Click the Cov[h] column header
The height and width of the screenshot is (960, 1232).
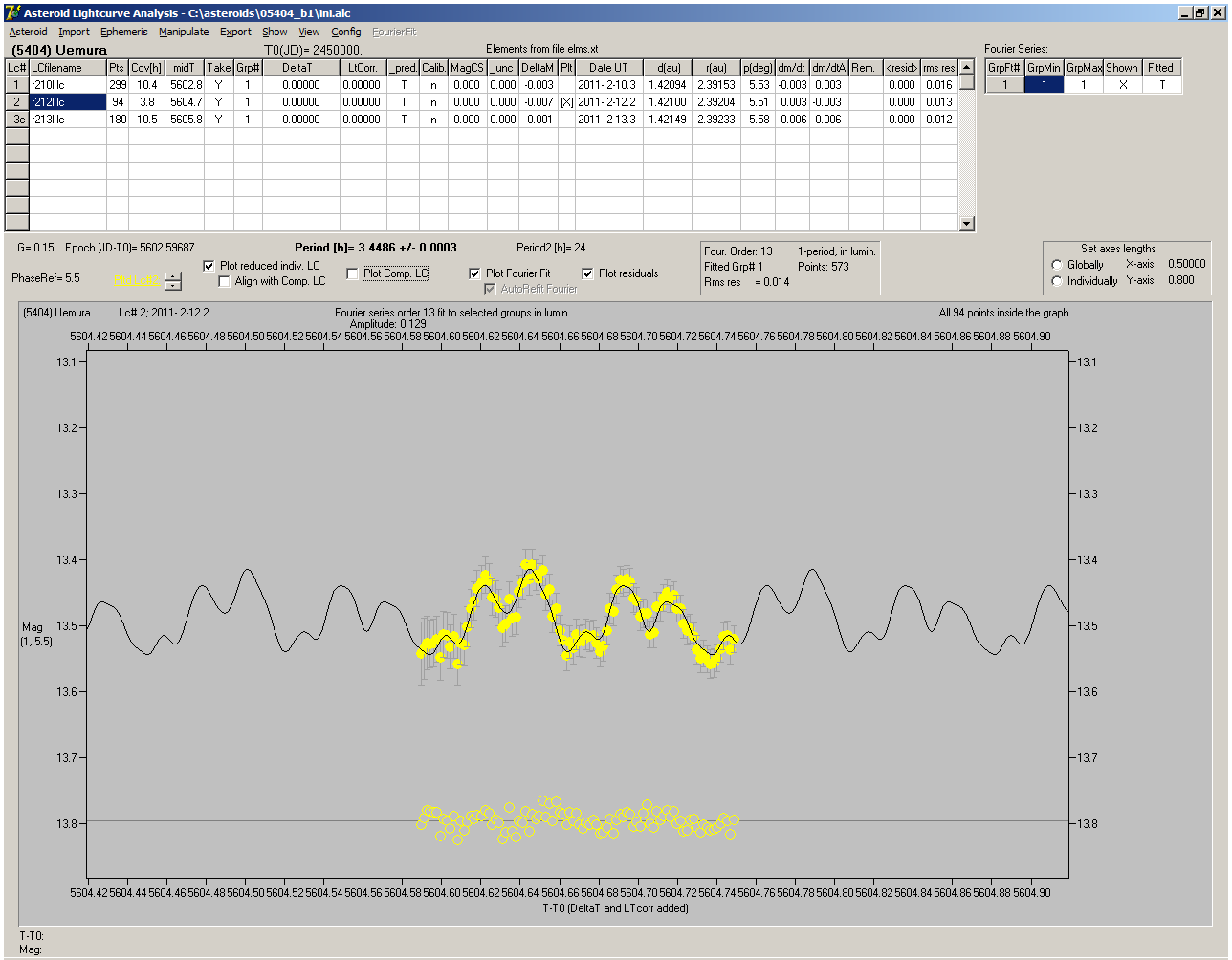tap(146, 68)
